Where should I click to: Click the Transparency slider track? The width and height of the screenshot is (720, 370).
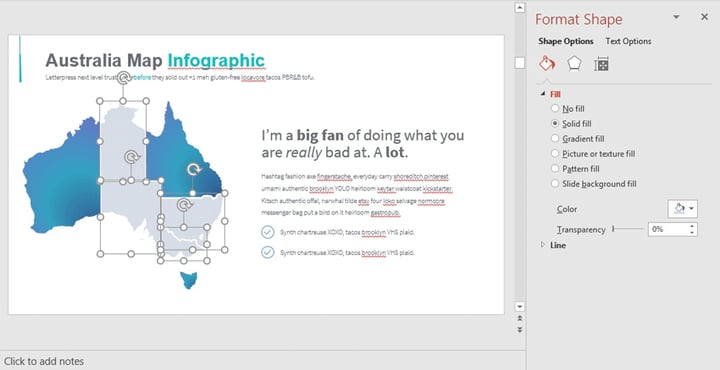pyautogui.click(x=628, y=229)
